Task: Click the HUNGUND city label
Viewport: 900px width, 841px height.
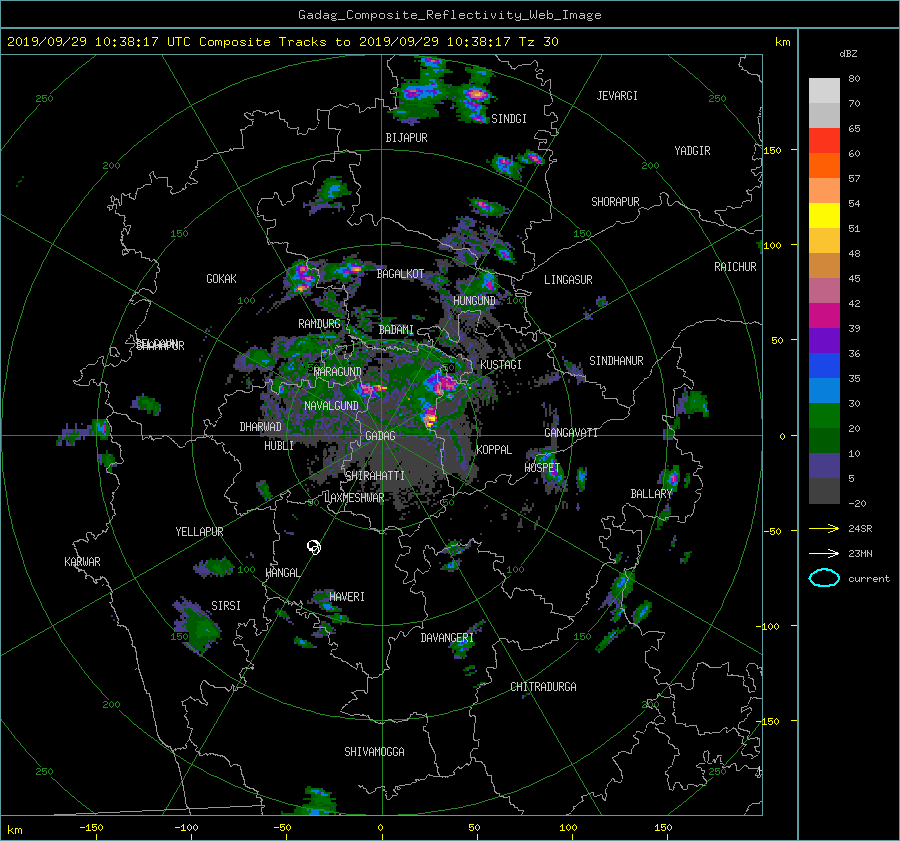Action: pos(474,301)
